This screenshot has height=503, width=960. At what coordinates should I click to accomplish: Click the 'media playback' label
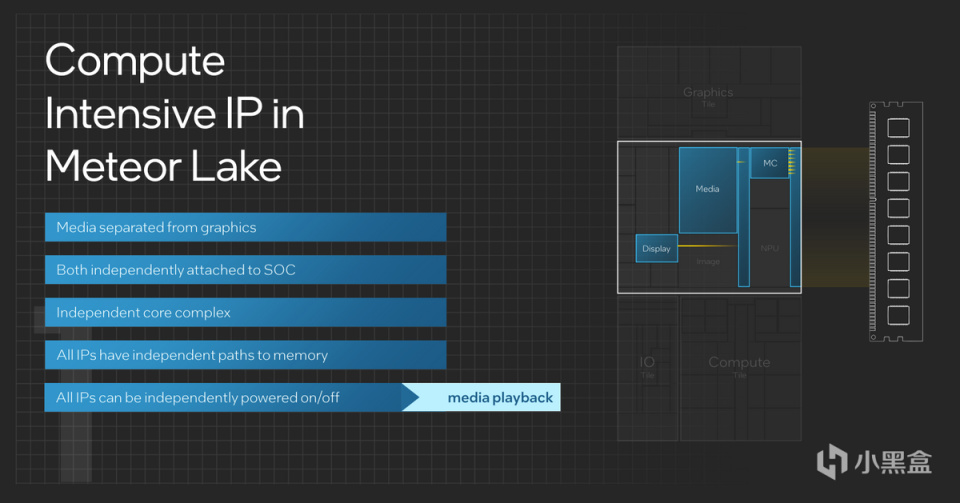point(500,398)
